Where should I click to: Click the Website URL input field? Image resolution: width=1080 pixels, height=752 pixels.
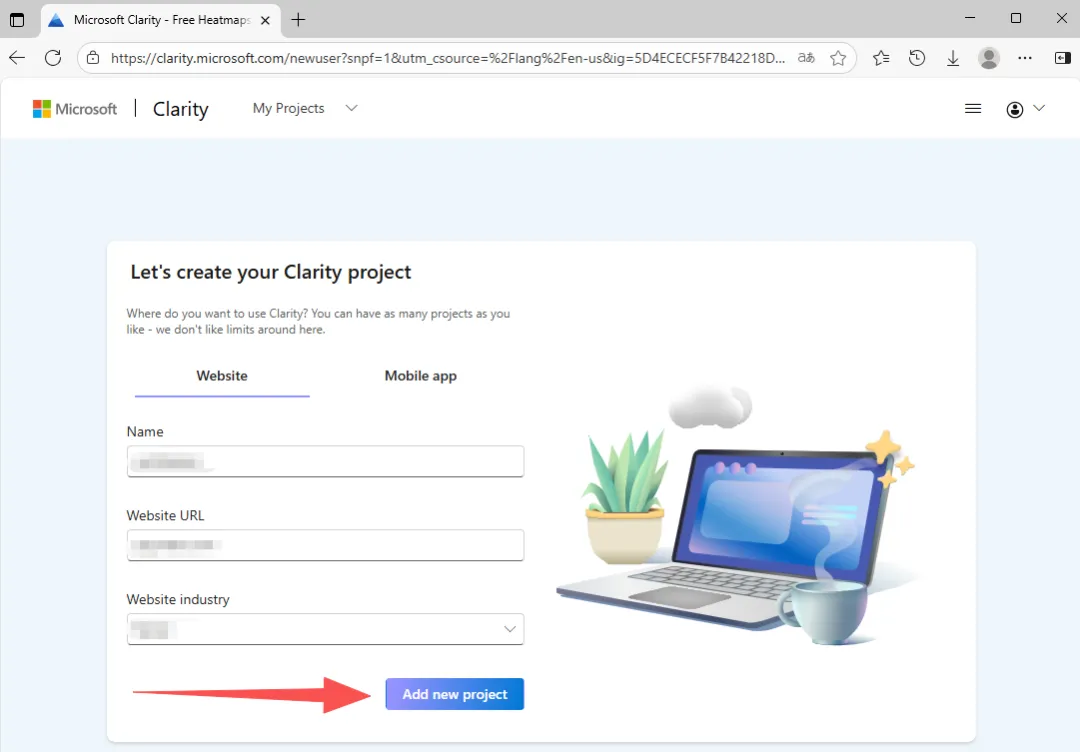point(325,545)
